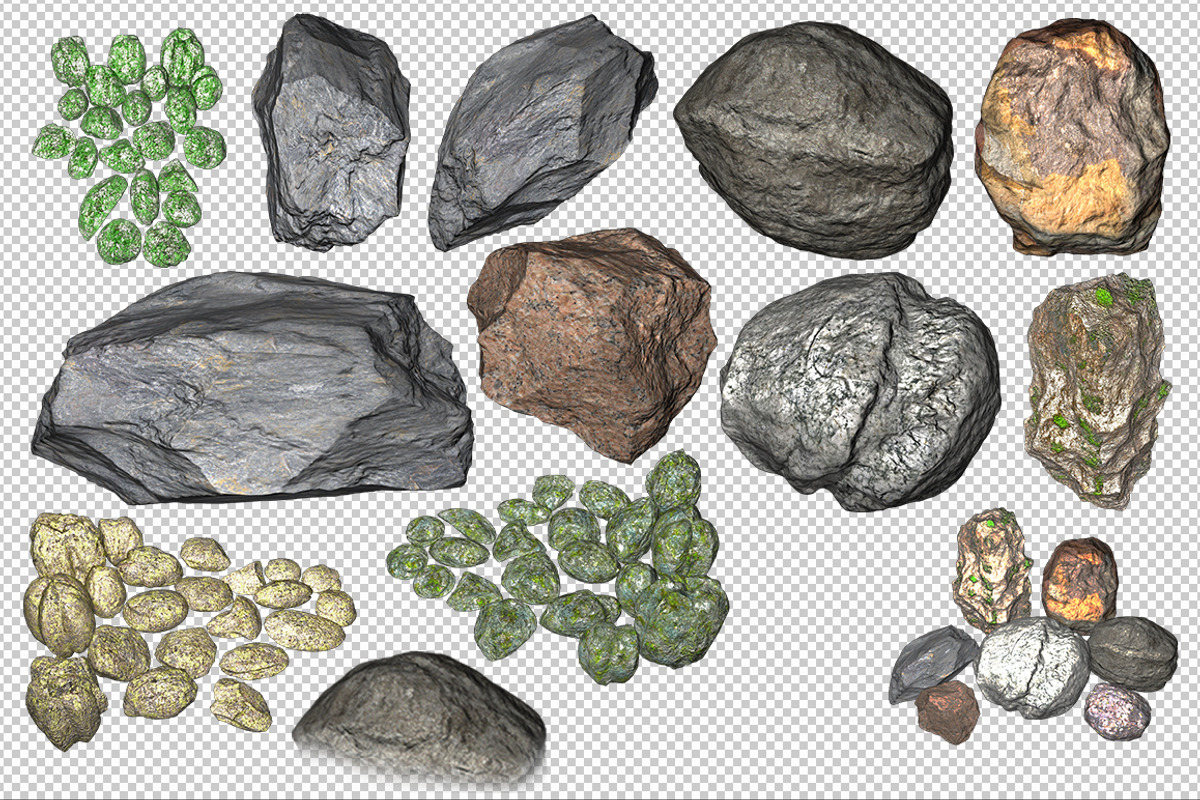Select the bright green pebbles cluster
The width and height of the screenshot is (1200, 800).
click(x=128, y=147)
